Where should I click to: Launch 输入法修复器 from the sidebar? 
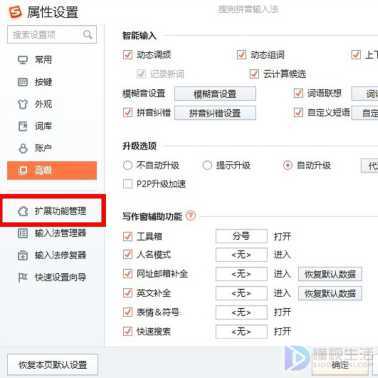52,255
